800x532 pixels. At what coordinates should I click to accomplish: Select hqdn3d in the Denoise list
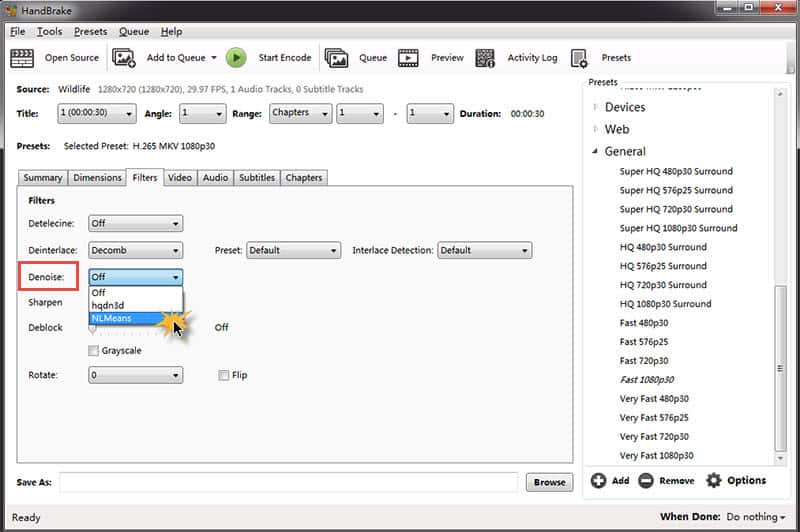(136, 306)
